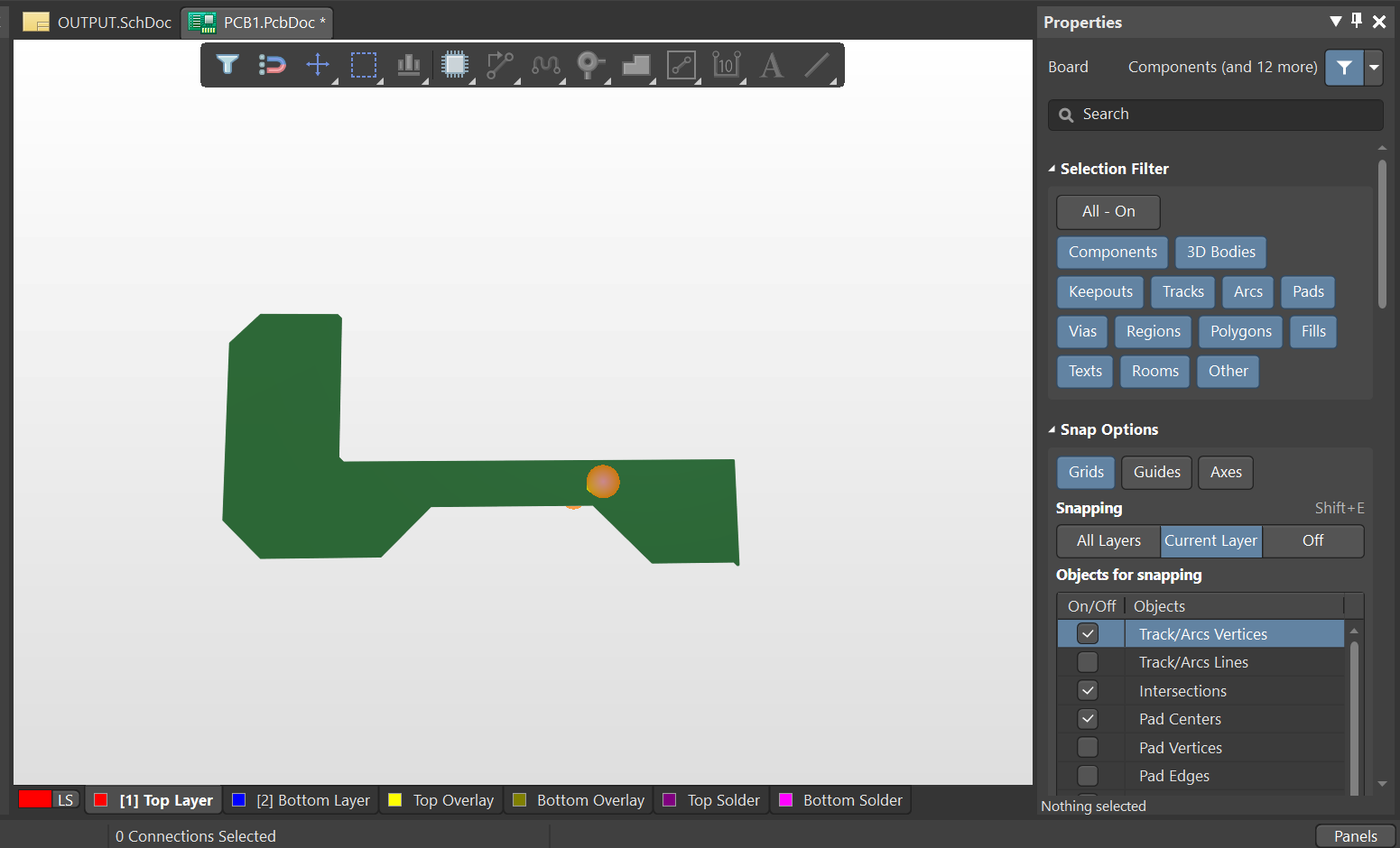Collapse the Snap Options section
This screenshot has height=848, width=1400.
tap(1052, 429)
